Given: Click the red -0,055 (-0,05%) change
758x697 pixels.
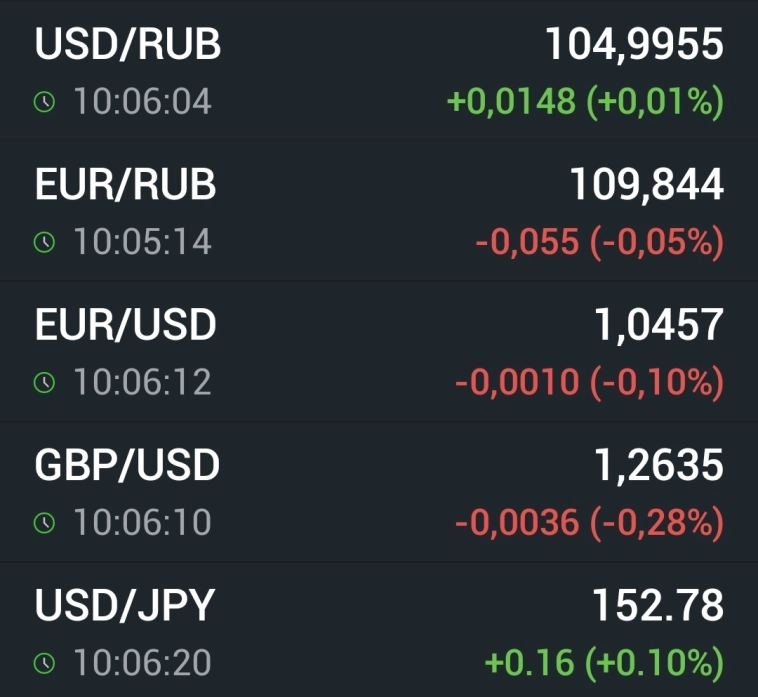Looking at the screenshot, I should [x=599, y=242].
